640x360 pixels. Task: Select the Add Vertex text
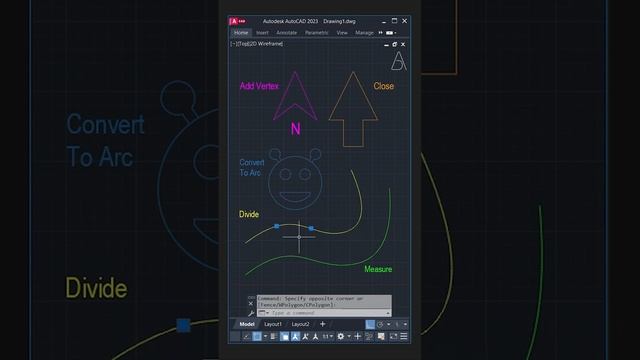pyautogui.click(x=259, y=86)
